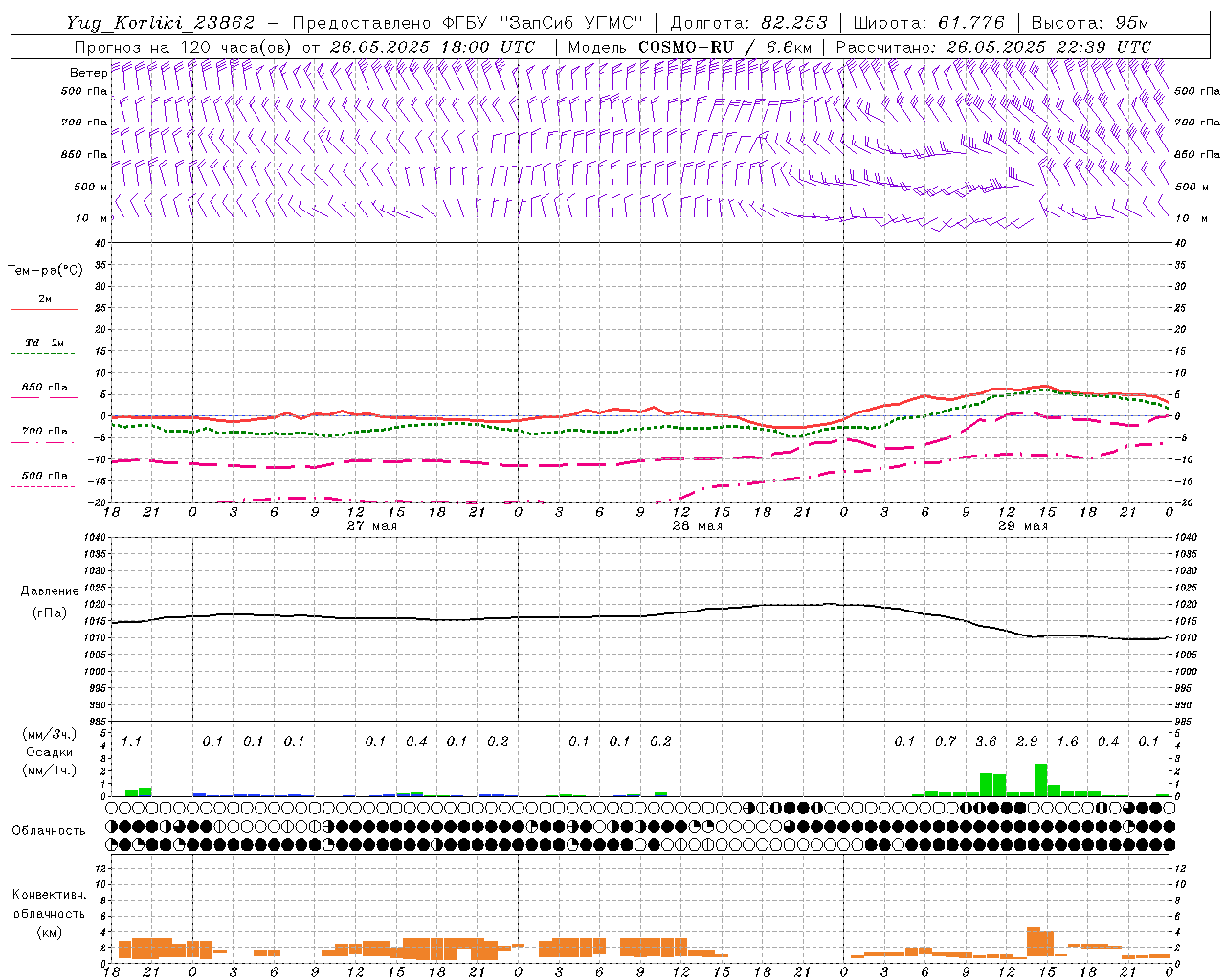Screen dimensions: 1225x980
Task: Click the Td 2м legend entry
Action: (44, 343)
